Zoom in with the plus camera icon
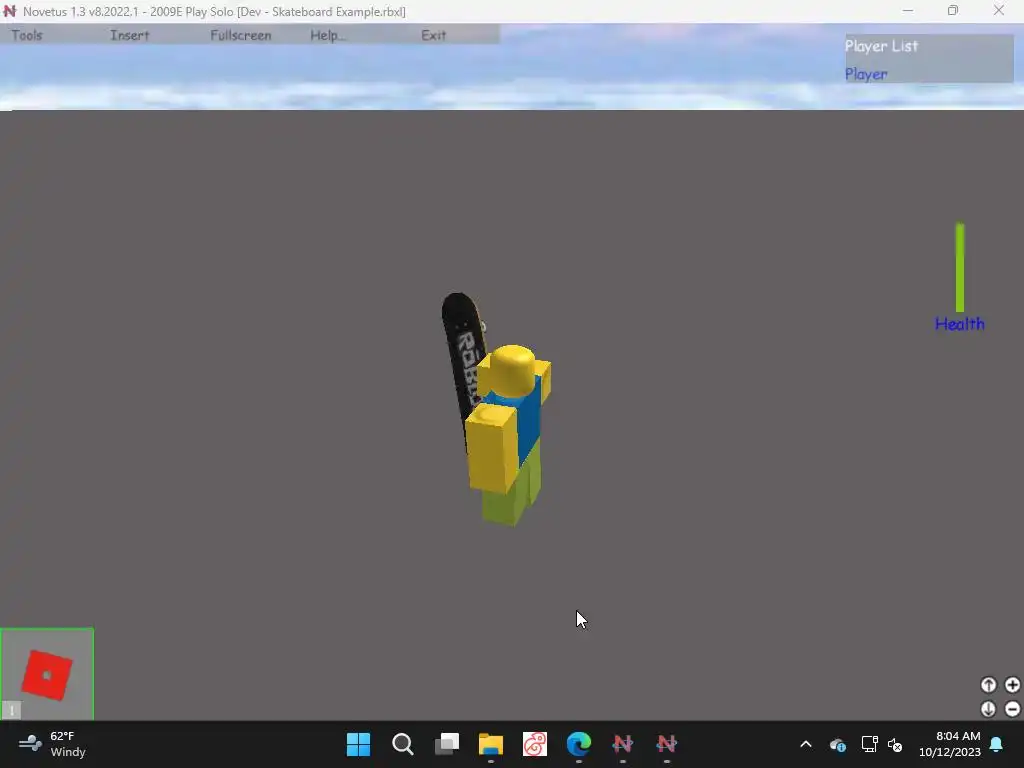 [1012, 684]
